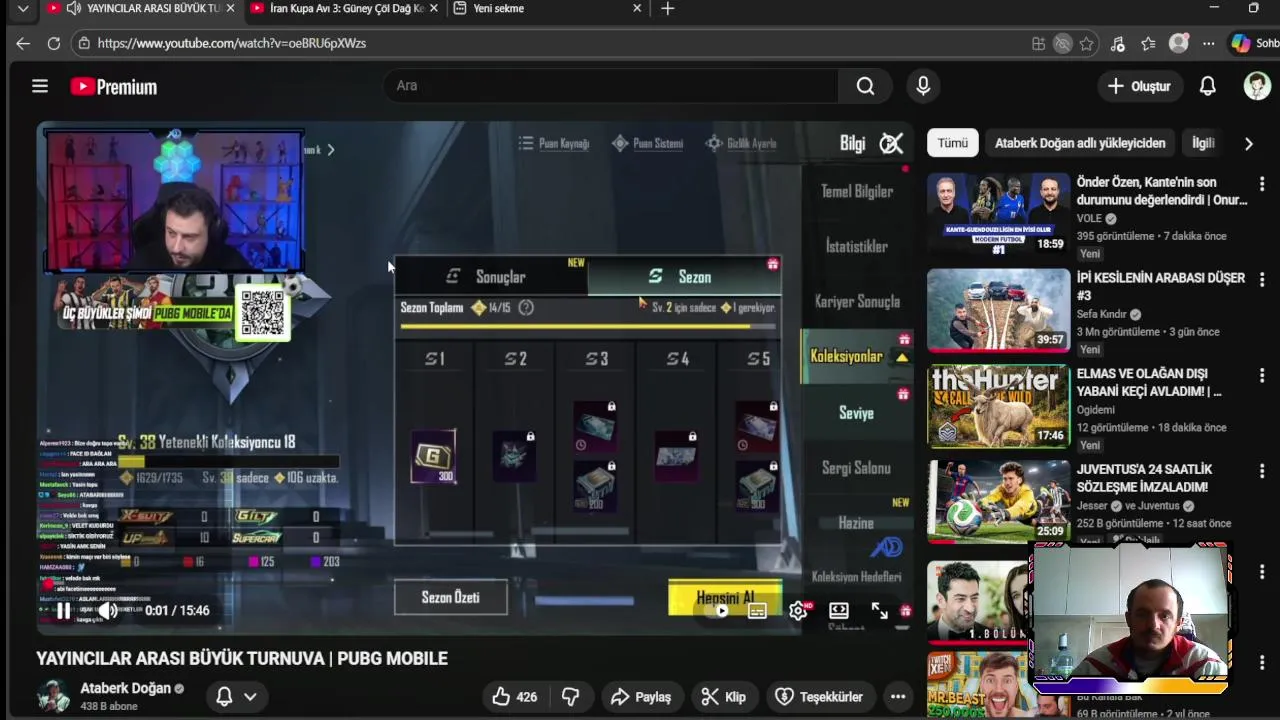This screenshot has height=720, width=1280.
Task: Open options menu for Elmas ve Olağan Dışı video
Action: pyautogui.click(x=1262, y=376)
